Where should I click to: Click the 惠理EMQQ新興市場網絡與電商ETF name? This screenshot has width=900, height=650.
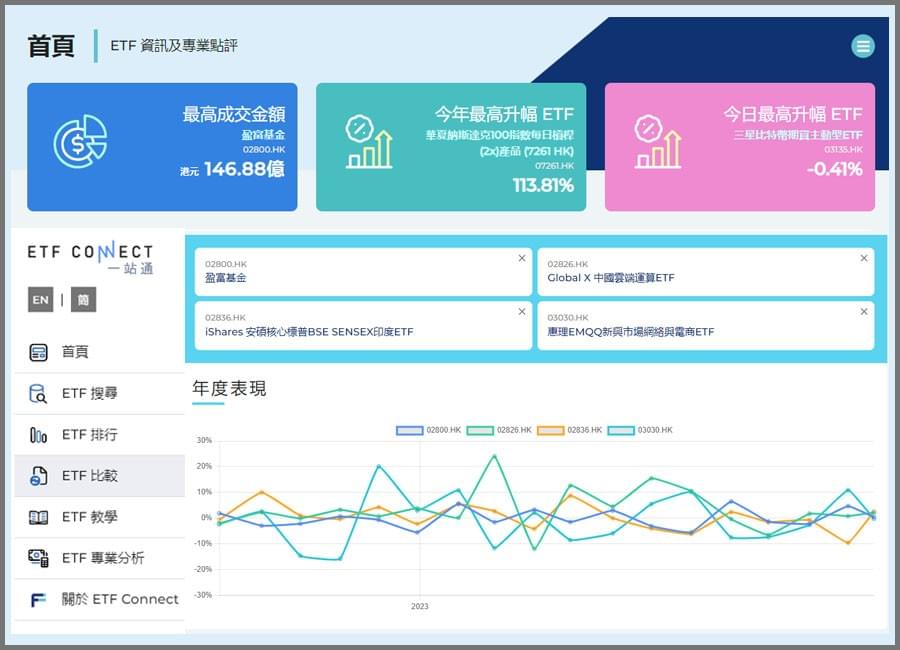click(x=631, y=332)
